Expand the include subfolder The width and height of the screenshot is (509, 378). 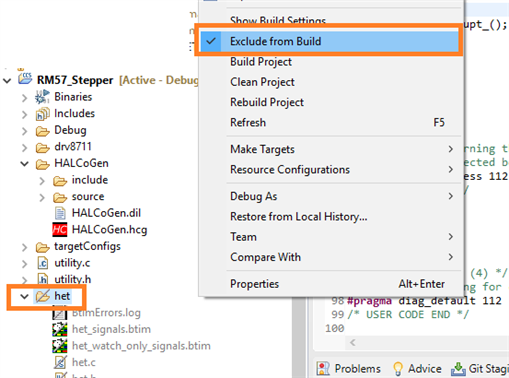click(42, 181)
